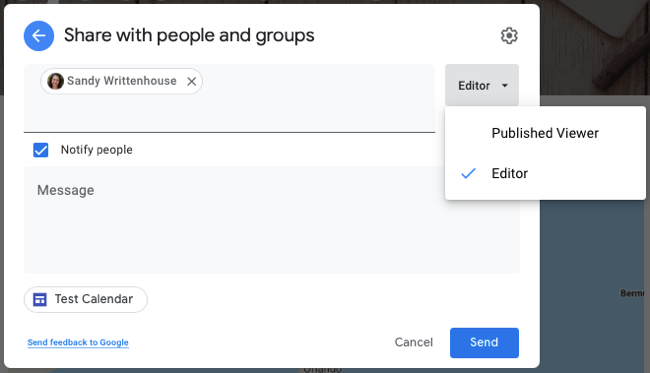Click into the Message text area
650x373 pixels.
pos(272,220)
